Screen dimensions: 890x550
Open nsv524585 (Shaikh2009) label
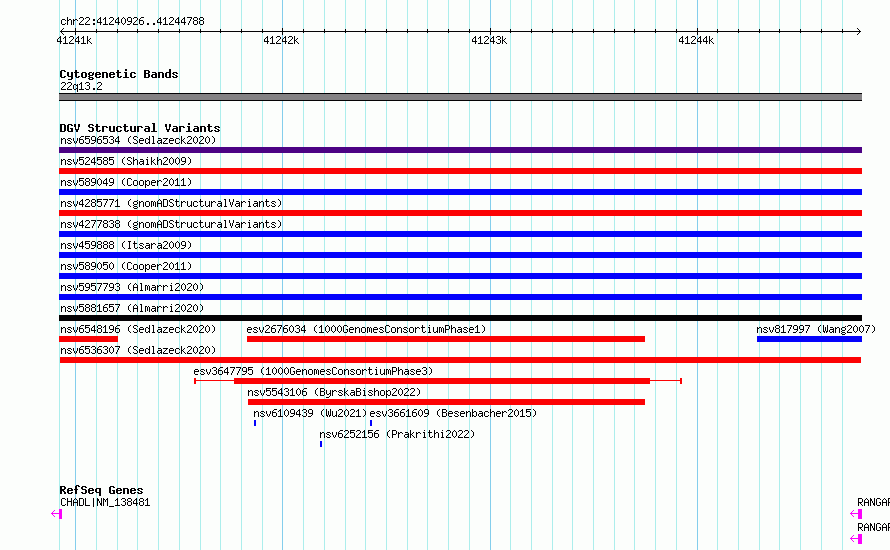pos(126,161)
